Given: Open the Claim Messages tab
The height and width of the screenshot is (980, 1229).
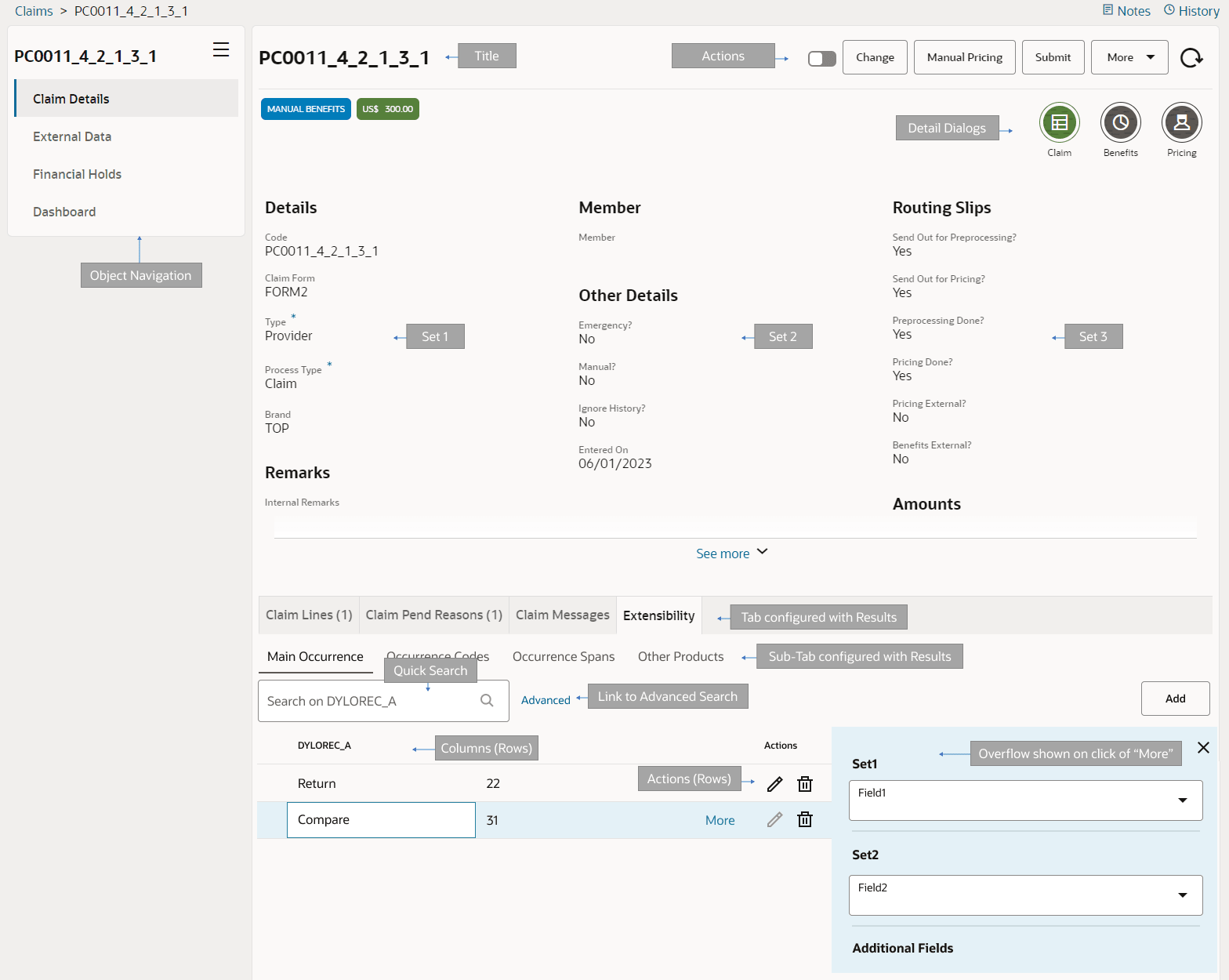Looking at the screenshot, I should (x=563, y=615).
